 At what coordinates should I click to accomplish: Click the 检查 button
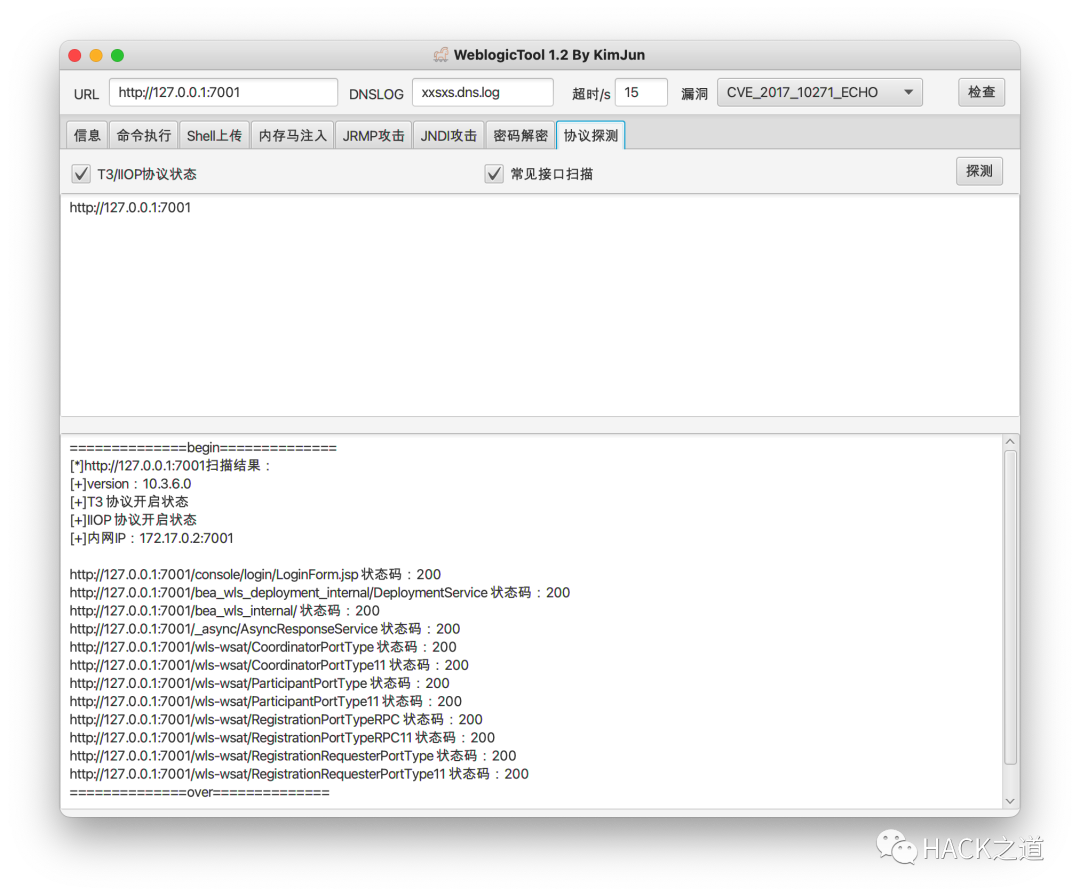pyautogui.click(x=982, y=92)
